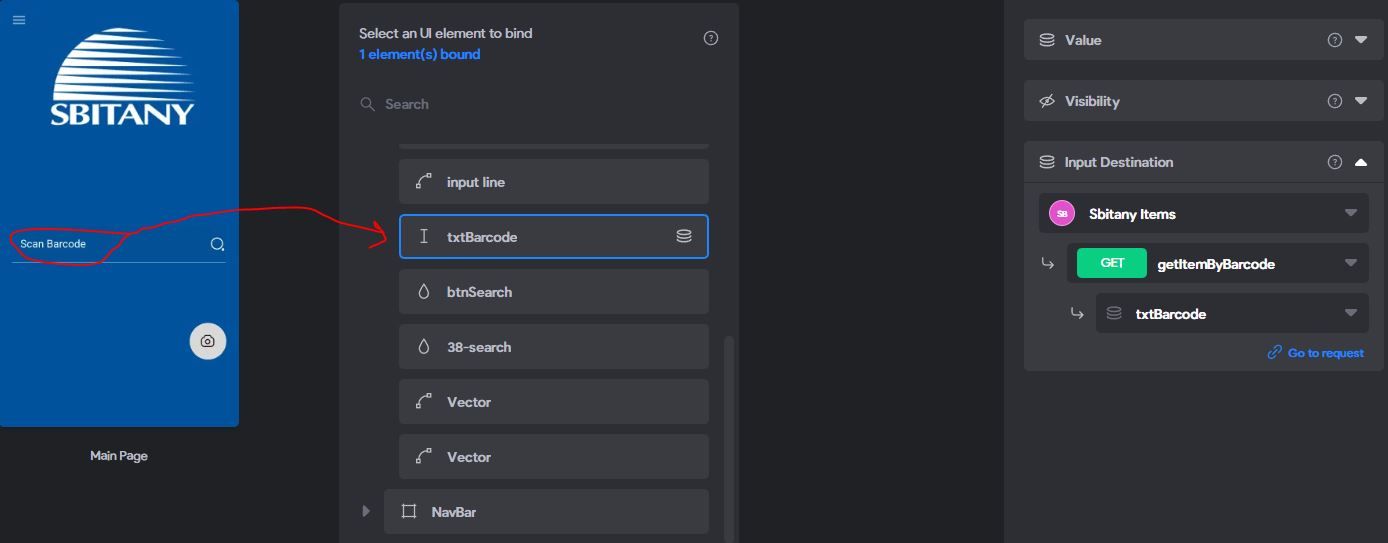The height and width of the screenshot is (543, 1388).
Task: Click the SBITANY logo image
Action: point(122,77)
